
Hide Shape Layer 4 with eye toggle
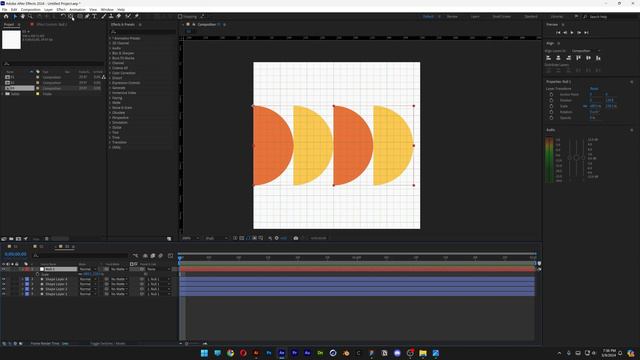[x=4, y=279]
